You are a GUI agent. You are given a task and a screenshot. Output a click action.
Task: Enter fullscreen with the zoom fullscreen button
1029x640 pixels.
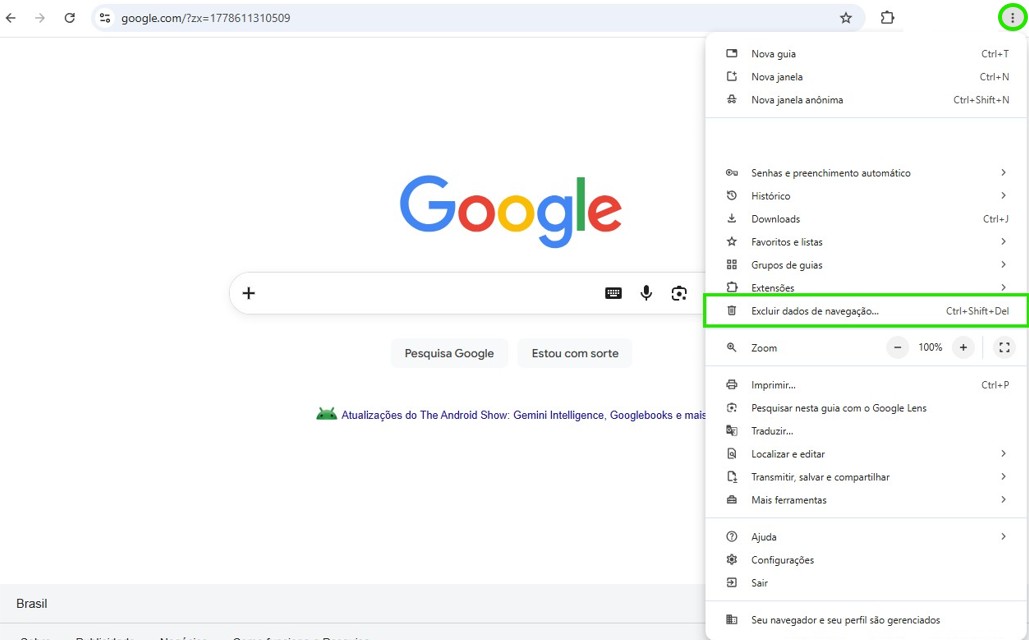coord(1004,347)
